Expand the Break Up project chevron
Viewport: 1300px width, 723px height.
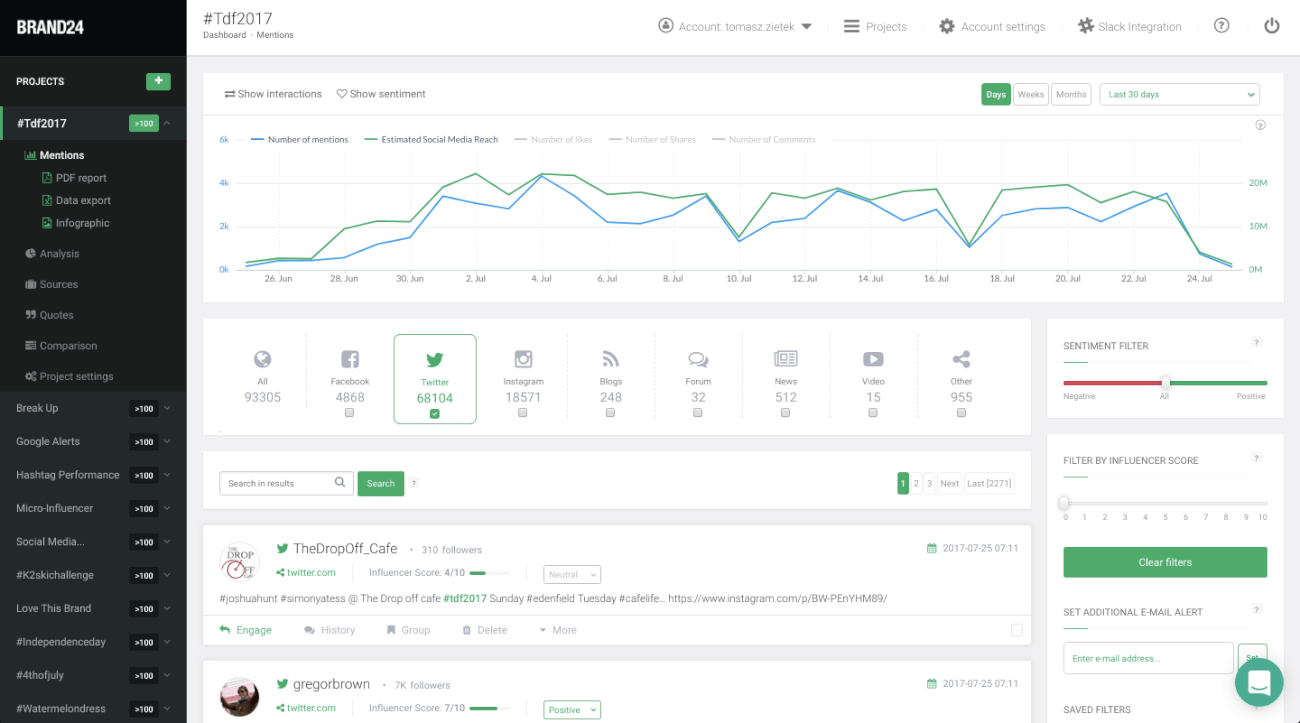pos(167,408)
